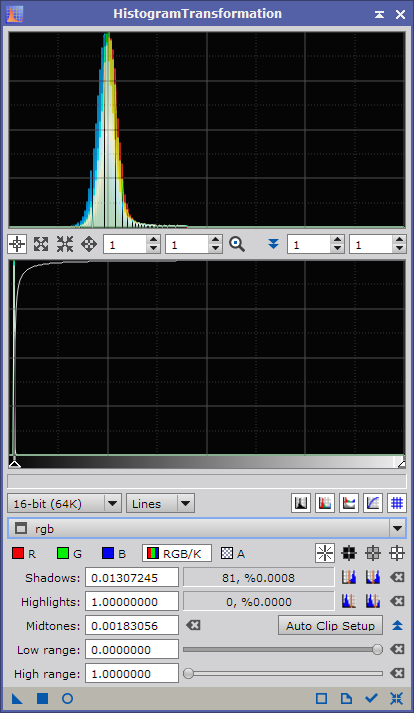Image resolution: width=414 pixels, height=713 pixels.
Task: Click the Apply square icon
Action: click(42, 698)
